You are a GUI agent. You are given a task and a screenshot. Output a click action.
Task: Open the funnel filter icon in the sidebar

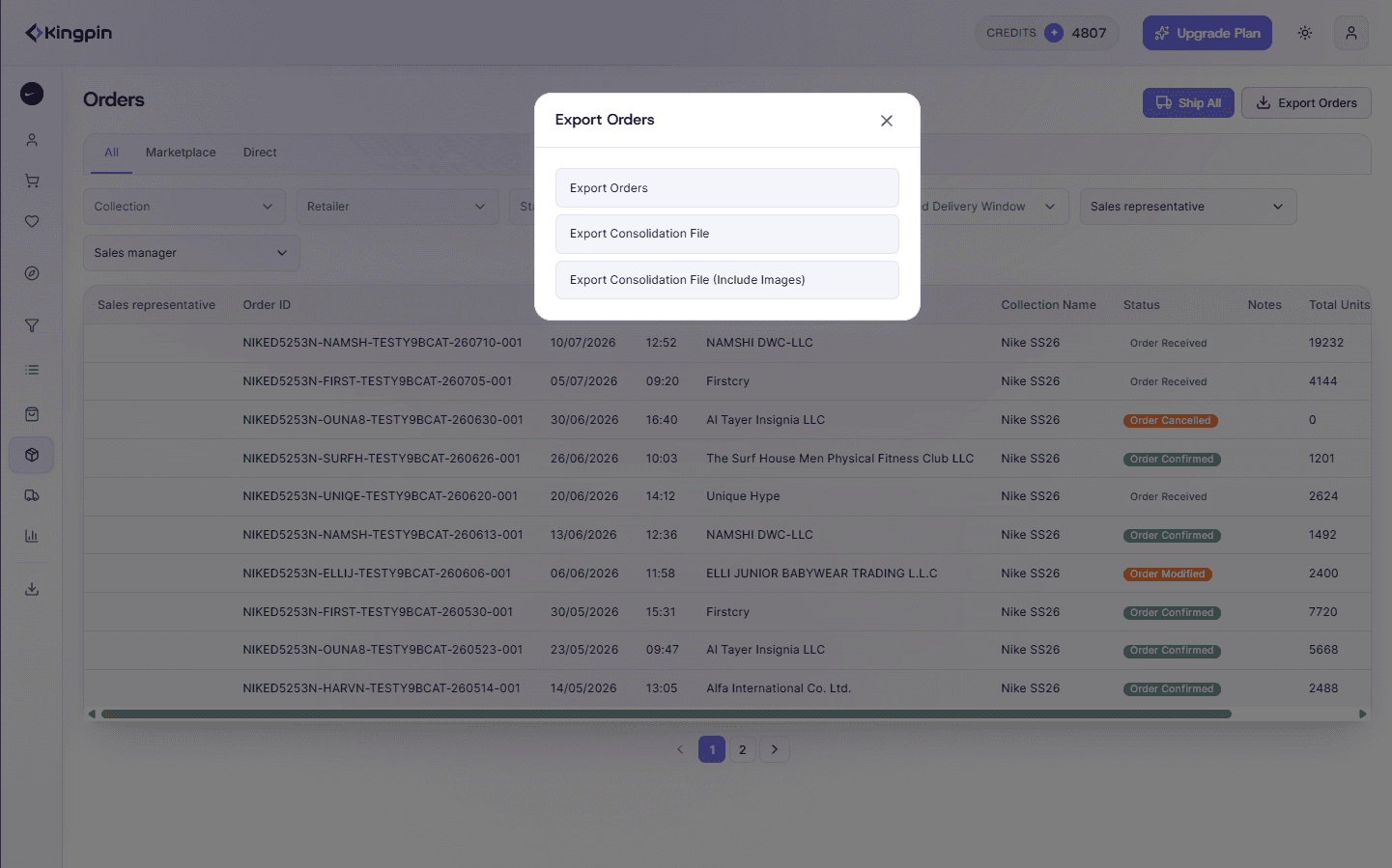[x=32, y=325]
